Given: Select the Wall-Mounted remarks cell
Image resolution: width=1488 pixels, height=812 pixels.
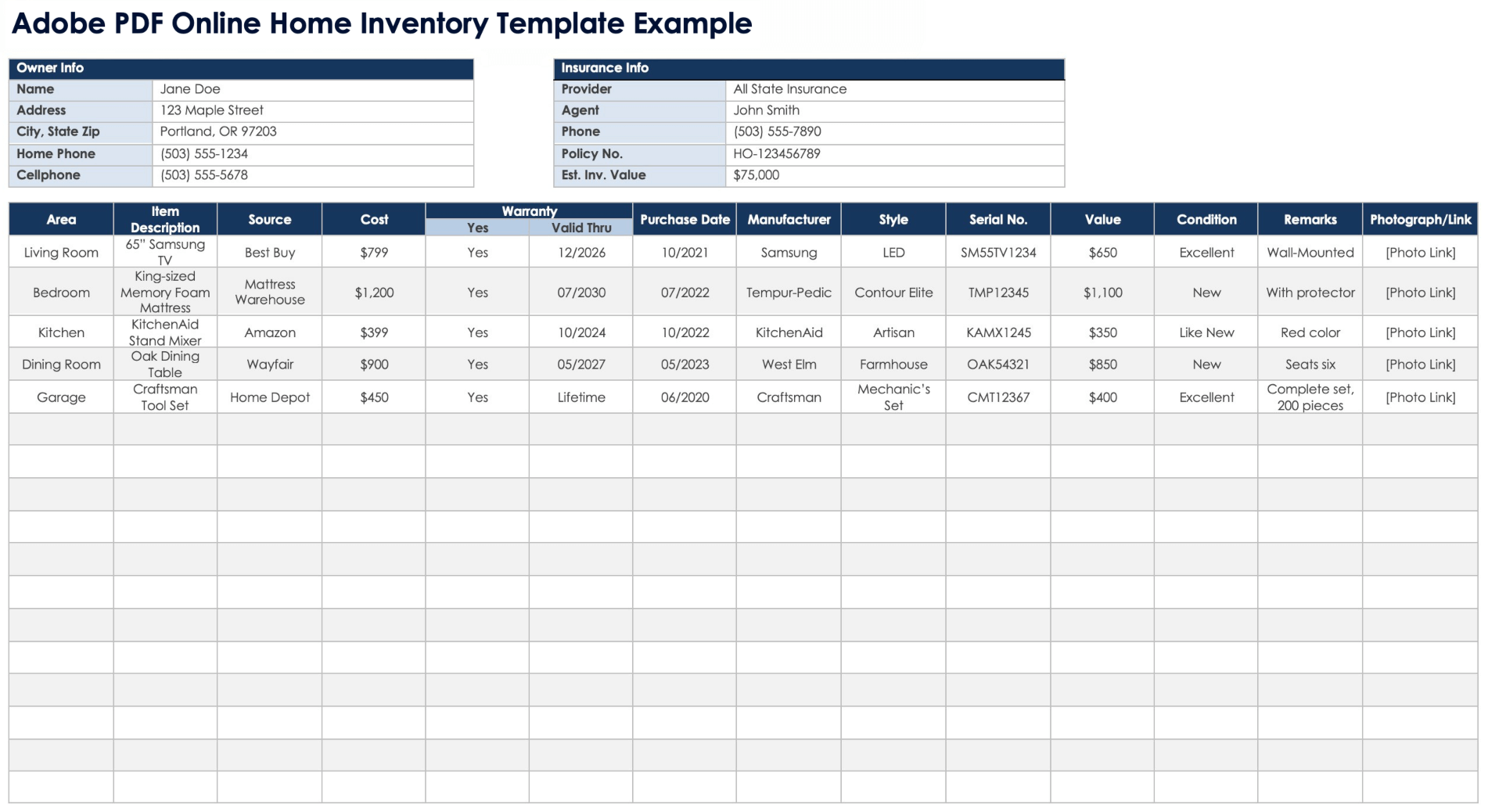Looking at the screenshot, I should 1310,253.
